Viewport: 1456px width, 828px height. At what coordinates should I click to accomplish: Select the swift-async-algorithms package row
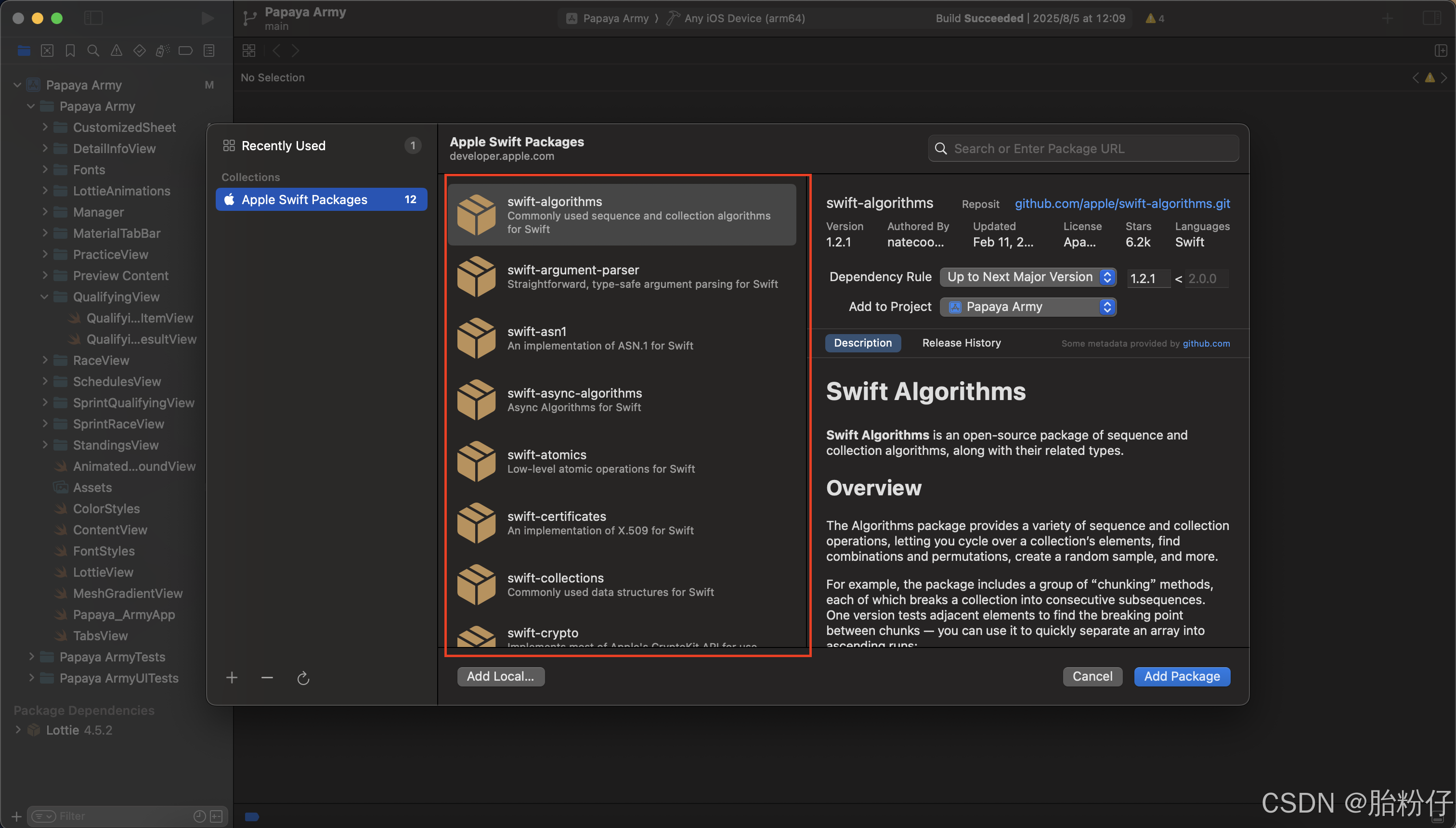622,400
